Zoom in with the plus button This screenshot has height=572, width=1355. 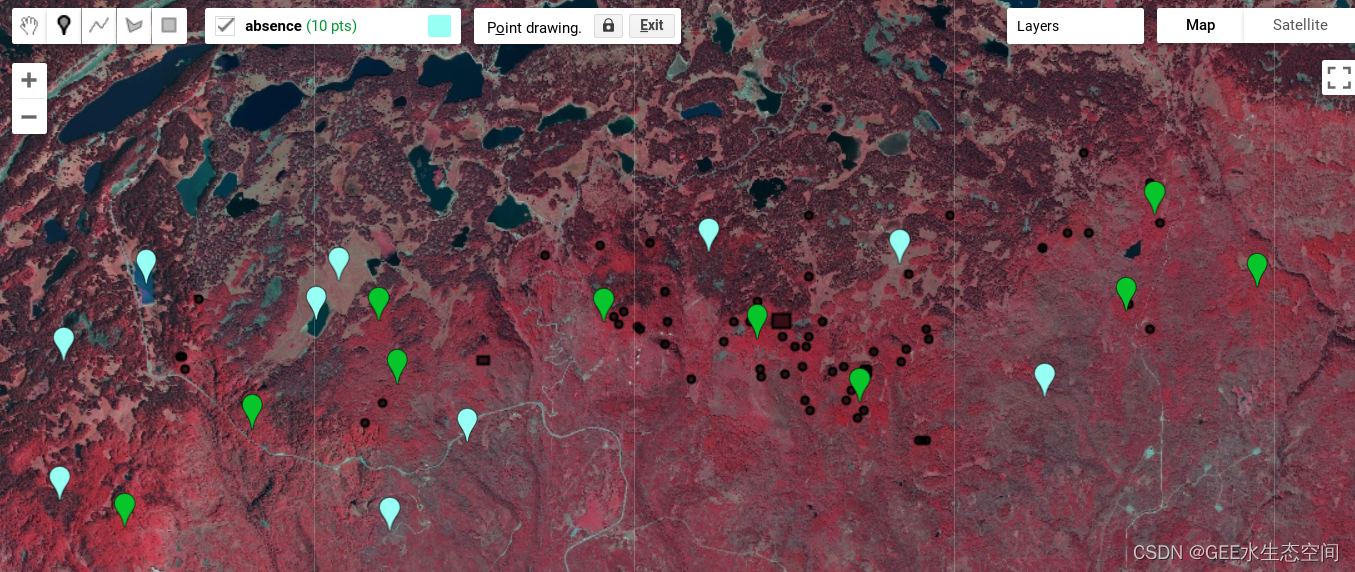pyautogui.click(x=29, y=81)
